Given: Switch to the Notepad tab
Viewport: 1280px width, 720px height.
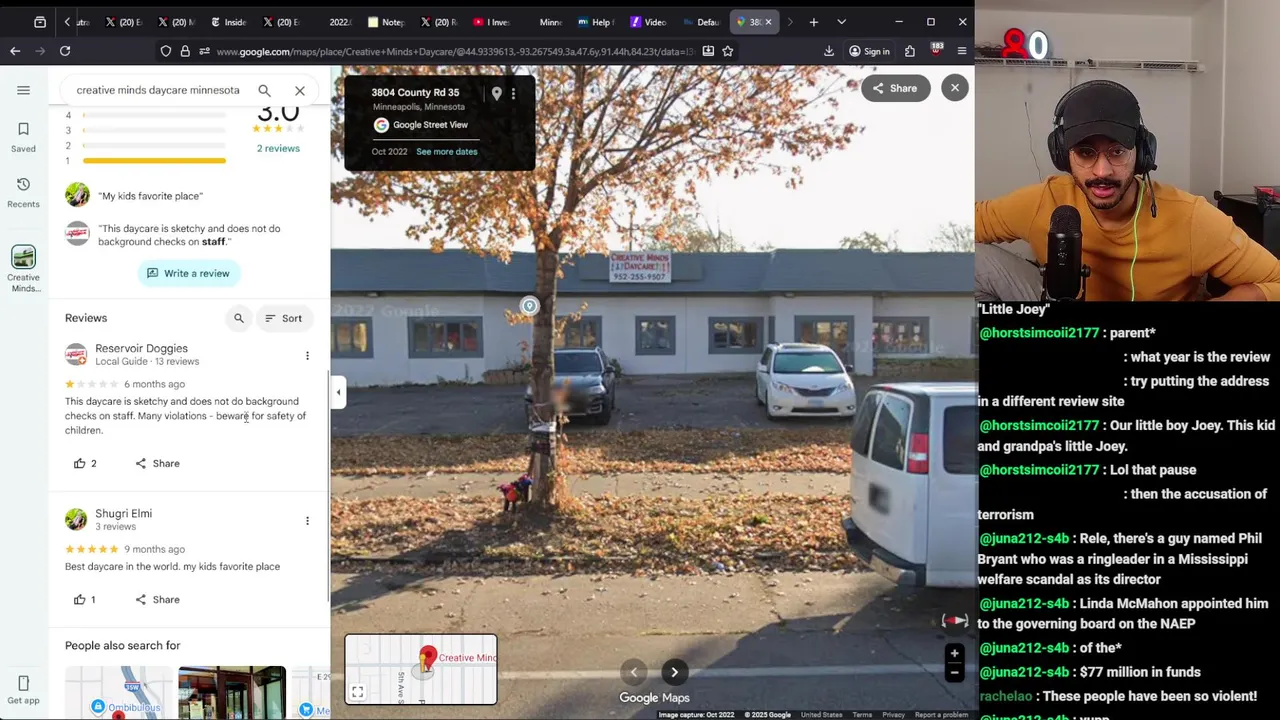Looking at the screenshot, I should [387, 22].
